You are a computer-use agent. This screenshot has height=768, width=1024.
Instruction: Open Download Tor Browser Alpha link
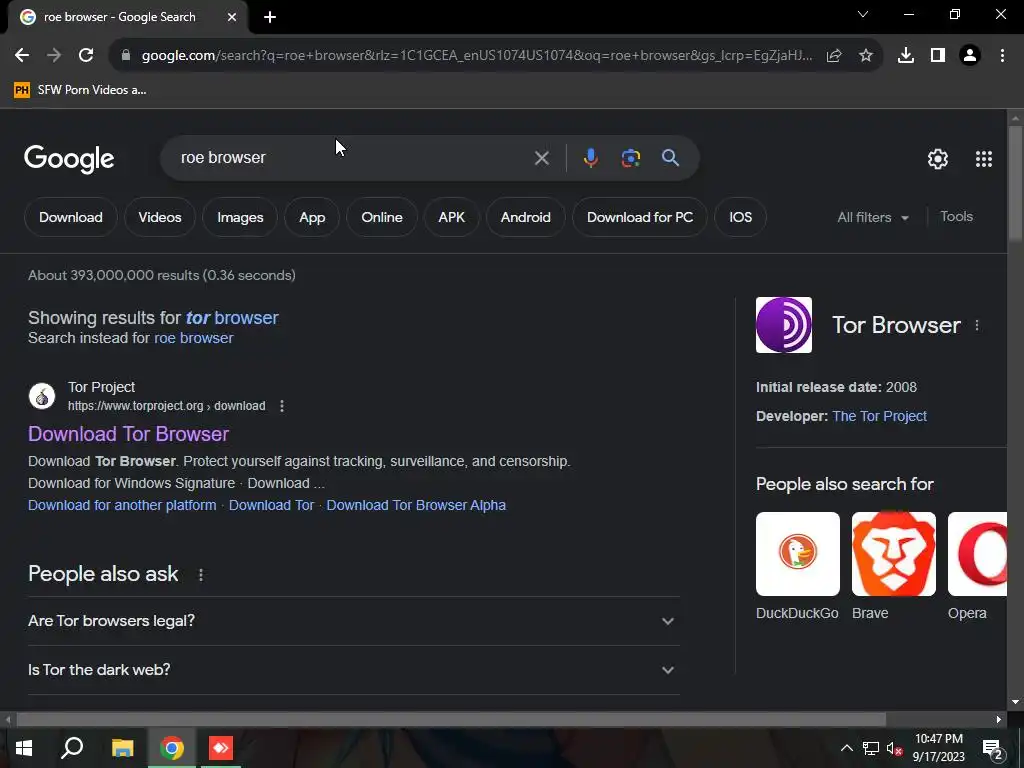coord(416,505)
